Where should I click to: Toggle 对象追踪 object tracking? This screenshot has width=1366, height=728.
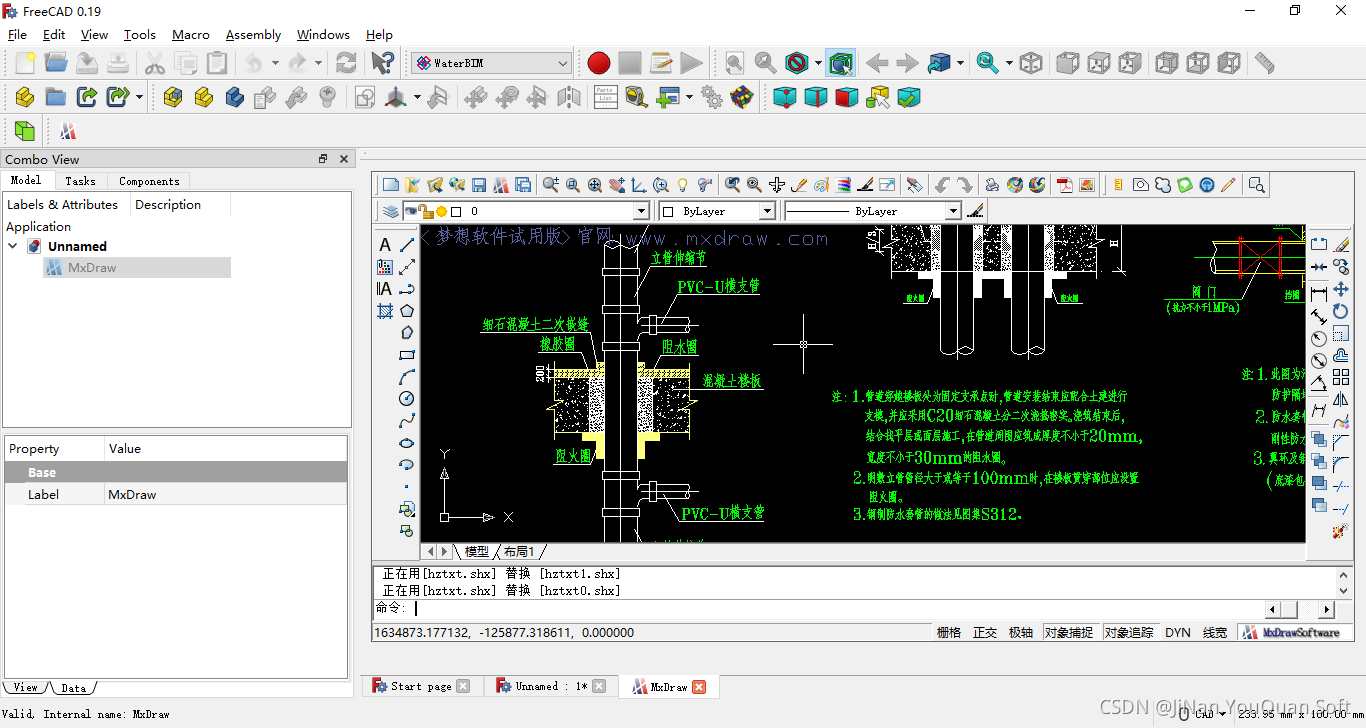click(x=1129, y=632)
